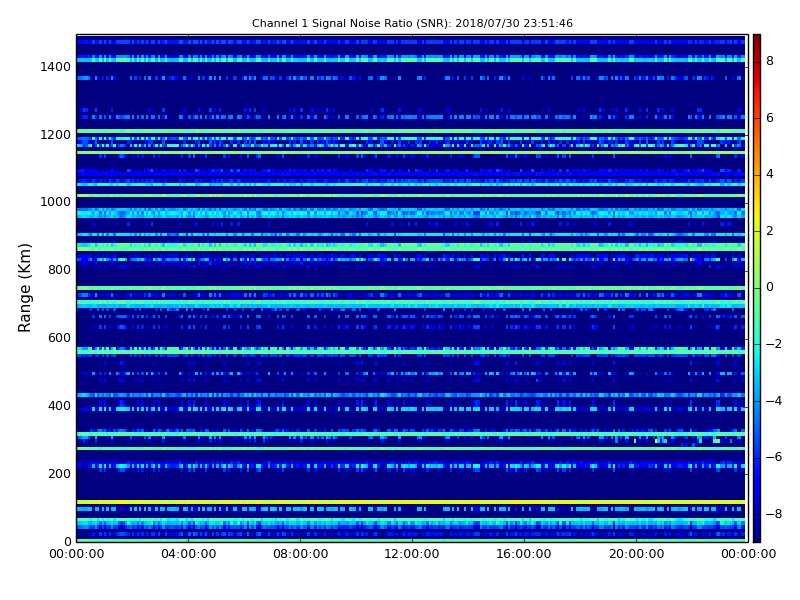
Task: Click the 12:00:00 time axis label
Action: point(412,554)
